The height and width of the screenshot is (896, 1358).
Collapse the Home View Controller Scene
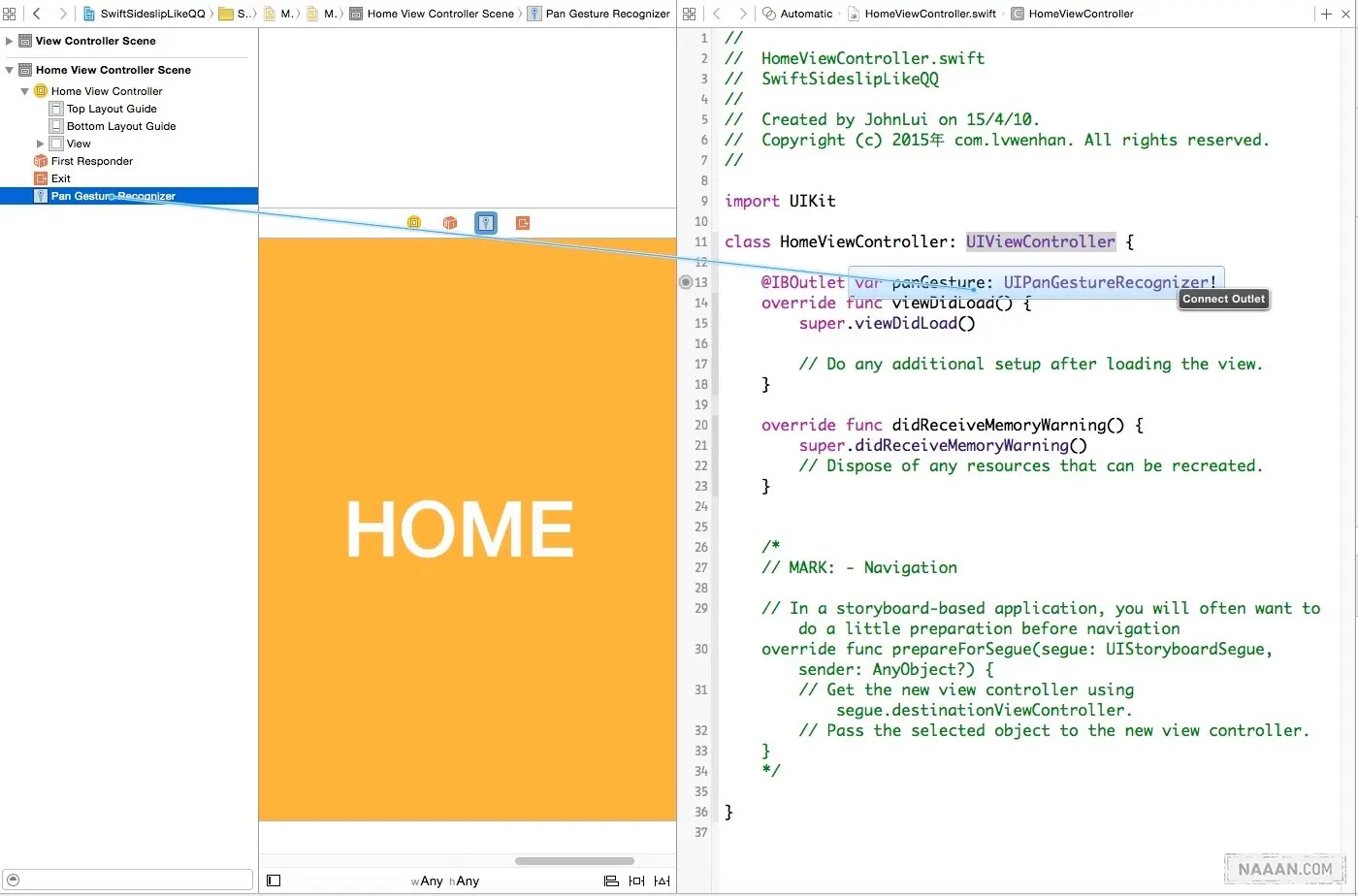point(10,70)
